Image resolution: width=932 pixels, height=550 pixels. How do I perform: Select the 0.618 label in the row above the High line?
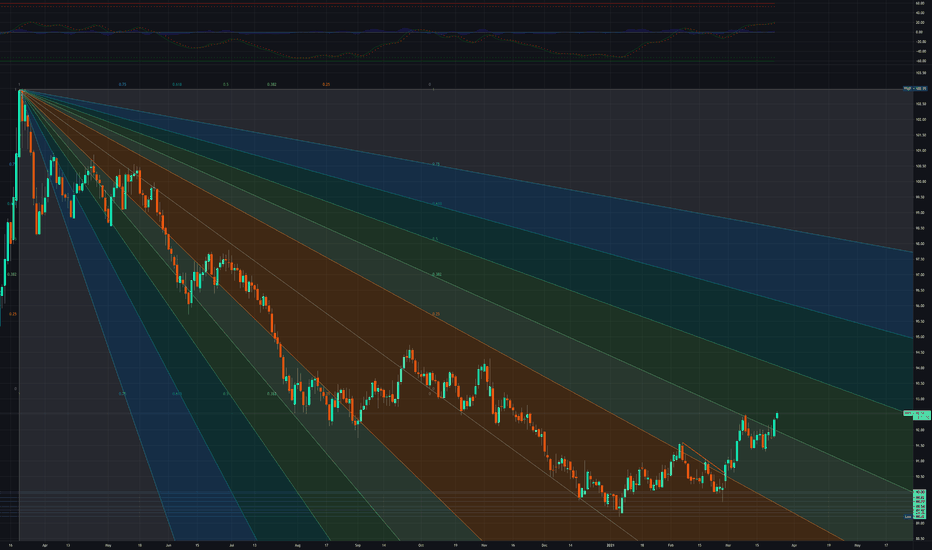pyautogui.click(x=177, y=84)
